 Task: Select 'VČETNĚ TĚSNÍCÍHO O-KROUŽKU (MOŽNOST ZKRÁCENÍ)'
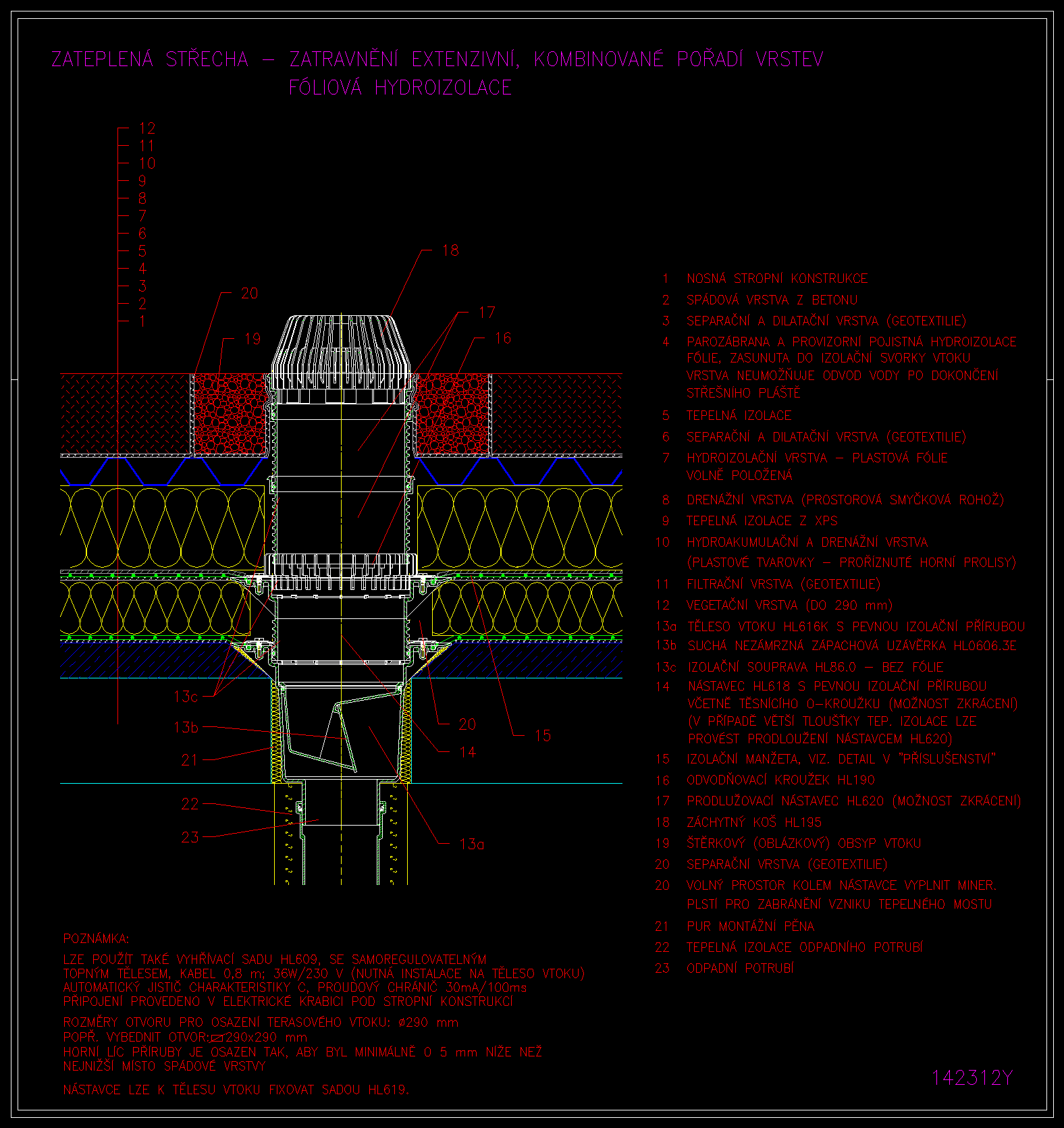pyautogui.click(x=853, y=704)
